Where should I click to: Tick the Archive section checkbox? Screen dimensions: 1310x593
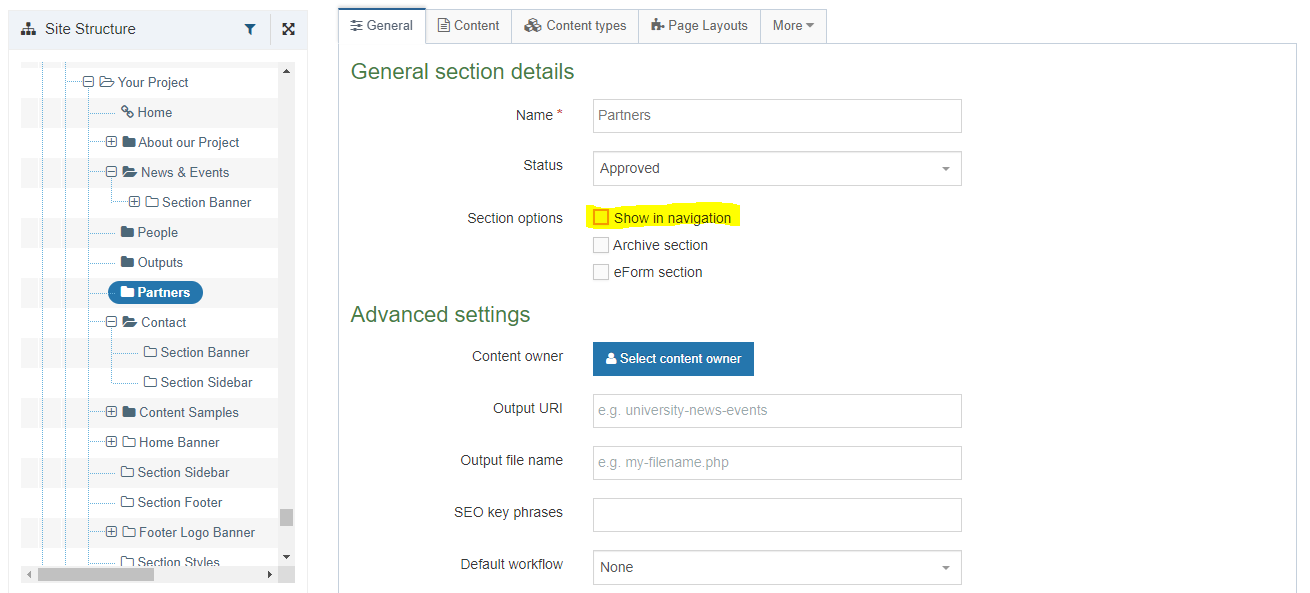click(x=601, y=245)
